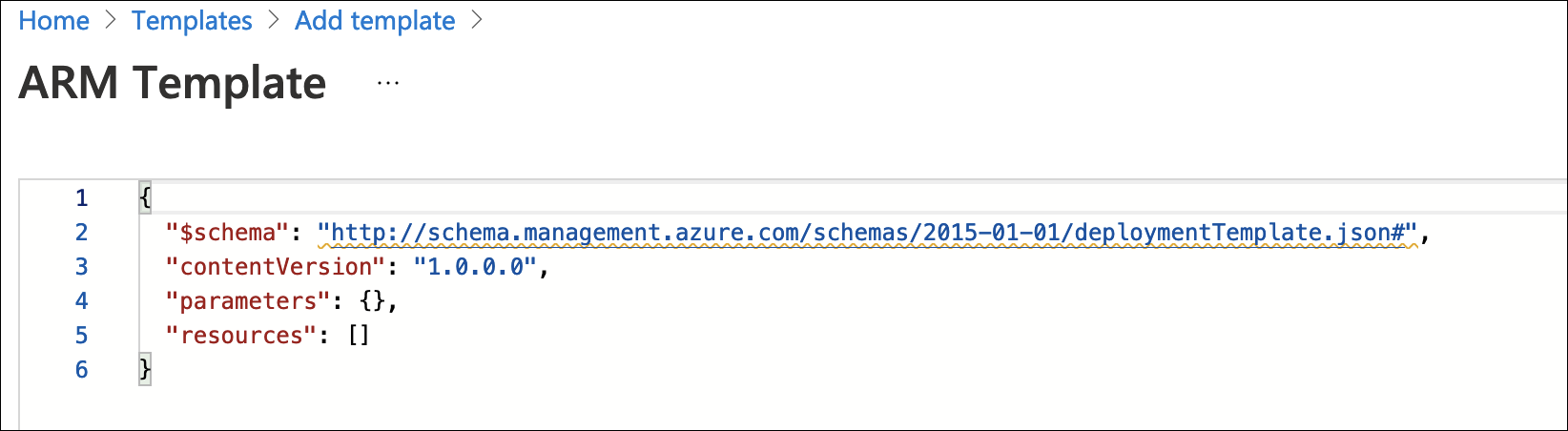Select line number 2 in the gutter
The height and width of the screenshot is (431, 1568).
coord(82,233)
